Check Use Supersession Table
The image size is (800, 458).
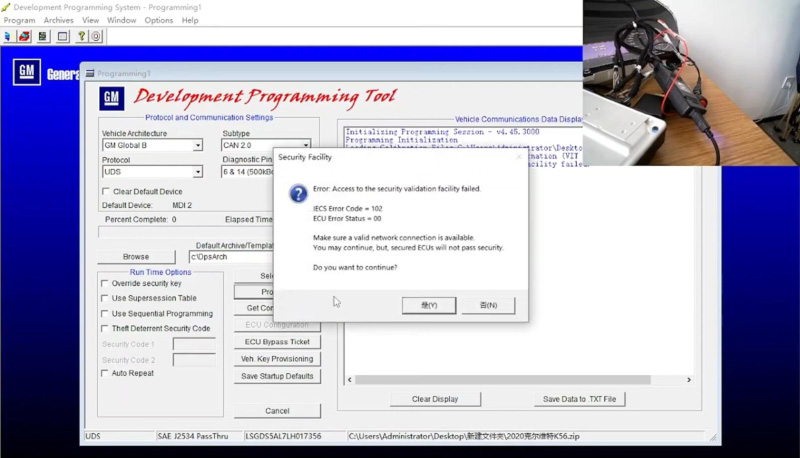105,298
